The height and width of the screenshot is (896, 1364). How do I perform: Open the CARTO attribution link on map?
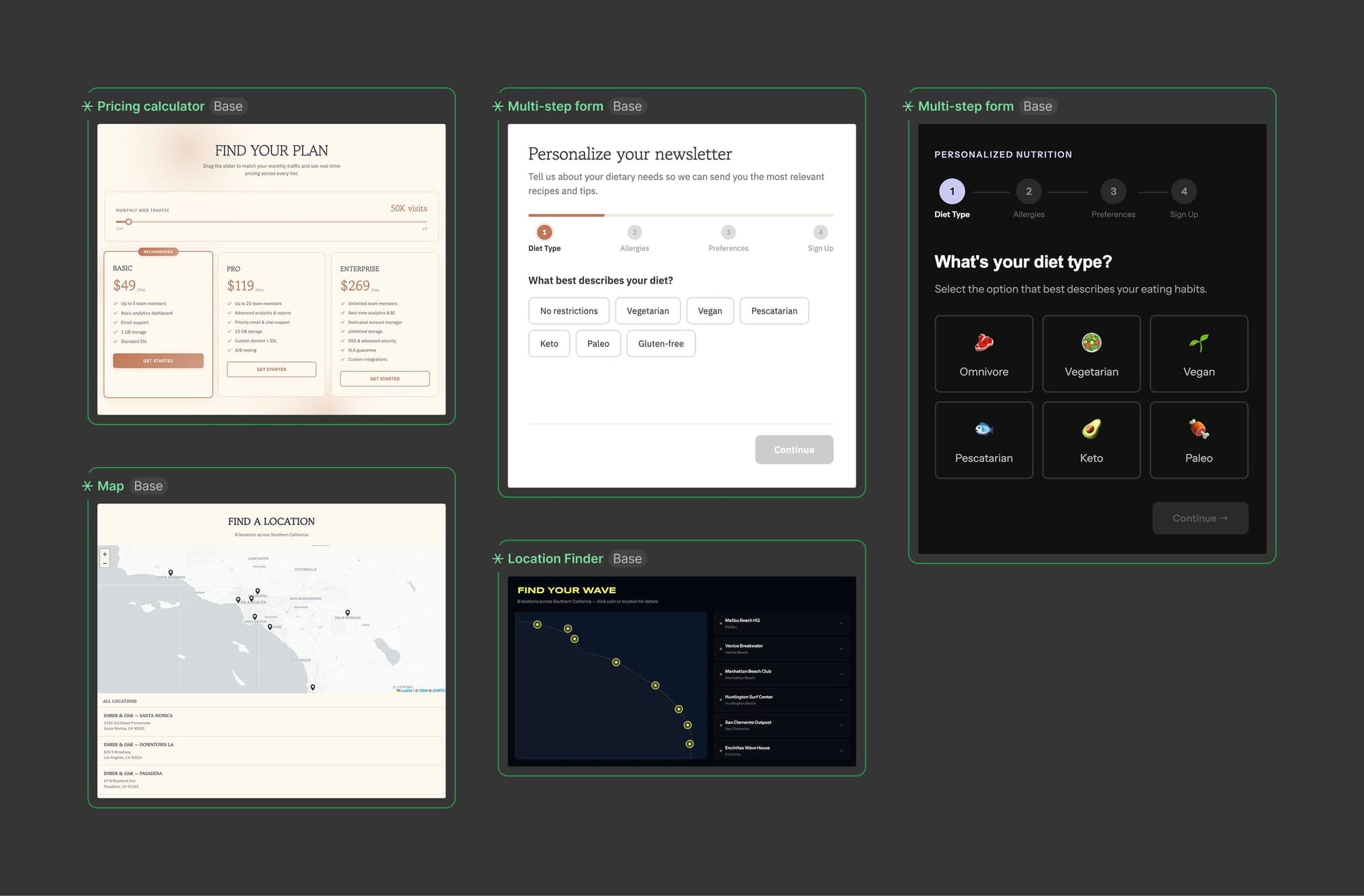pos(438,691)
